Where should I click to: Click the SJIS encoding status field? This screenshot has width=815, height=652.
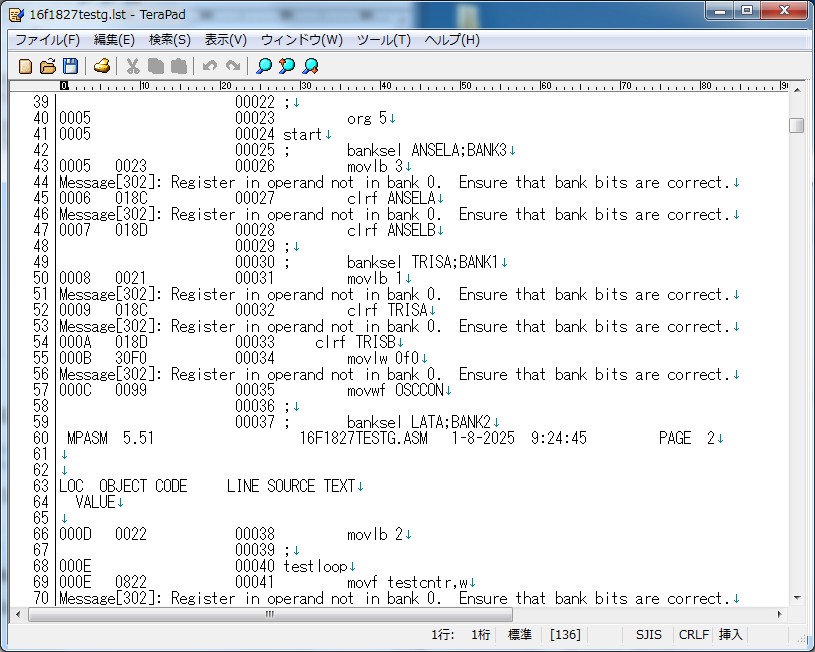(648, 634)
